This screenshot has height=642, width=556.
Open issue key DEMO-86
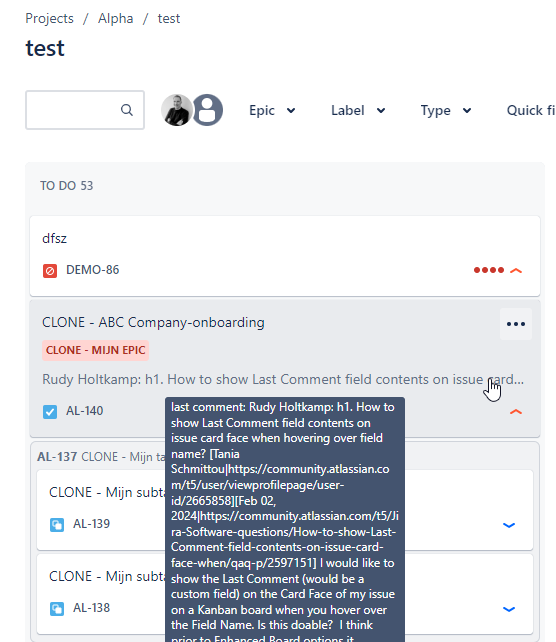[93, 270]
